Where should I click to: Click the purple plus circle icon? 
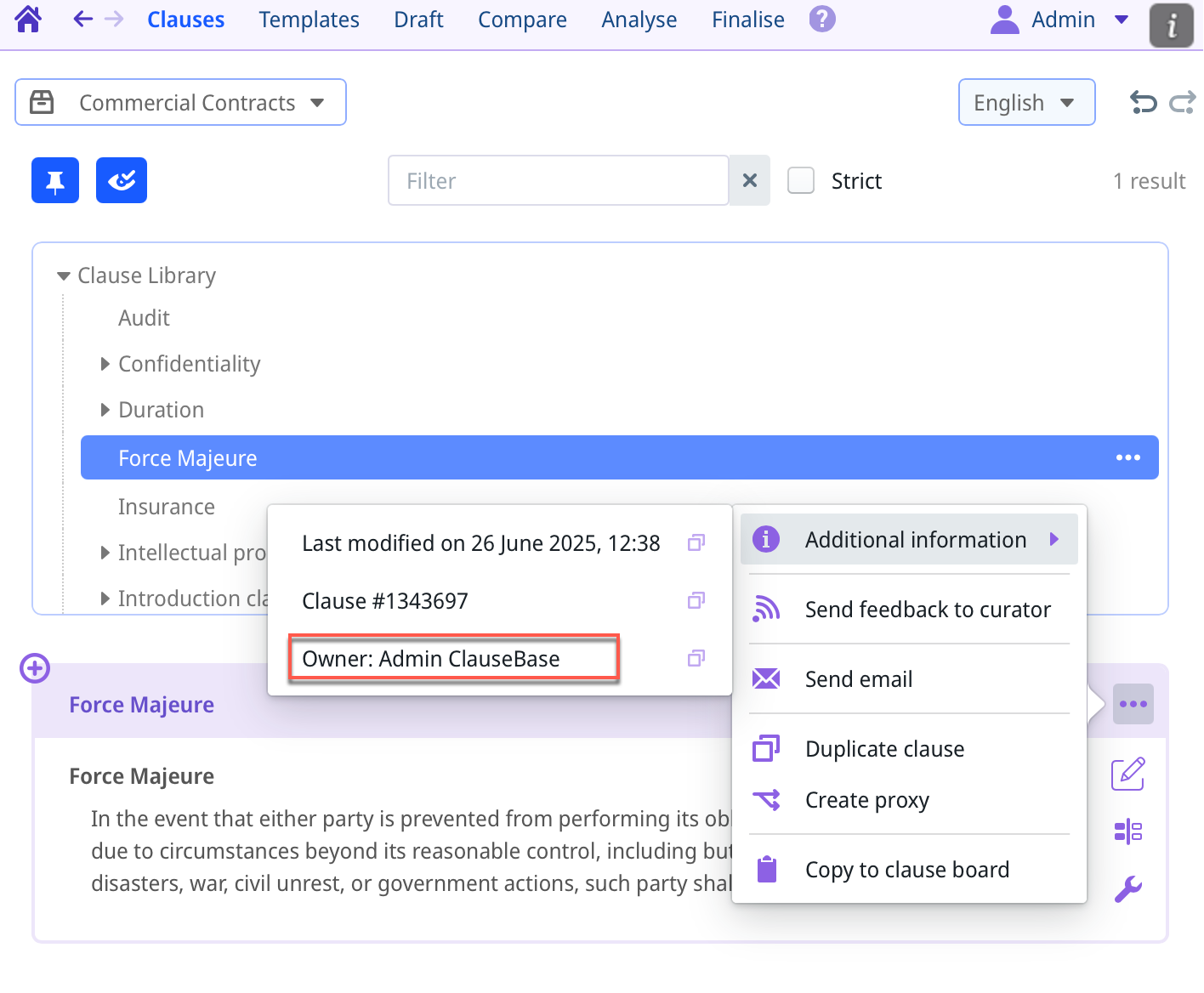point(35,668)
